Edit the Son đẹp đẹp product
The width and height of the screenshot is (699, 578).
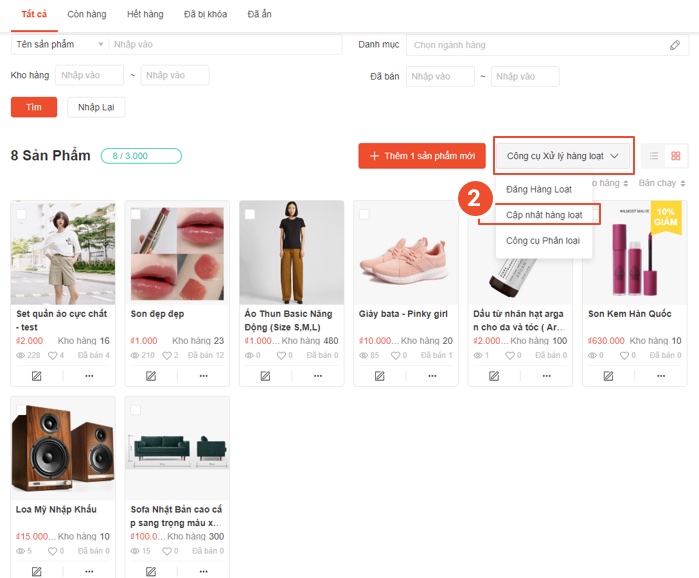[150, 376]
